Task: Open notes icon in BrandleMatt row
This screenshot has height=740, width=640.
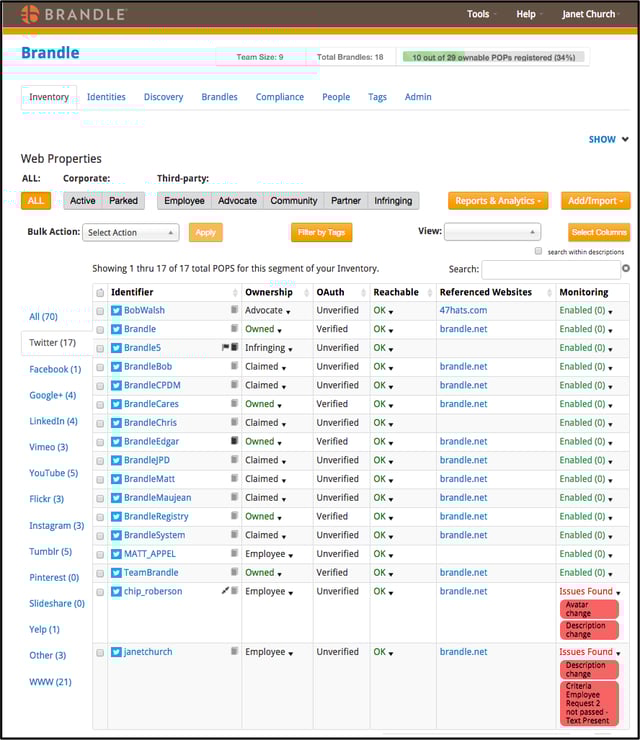Action: [x=234, y=478]
